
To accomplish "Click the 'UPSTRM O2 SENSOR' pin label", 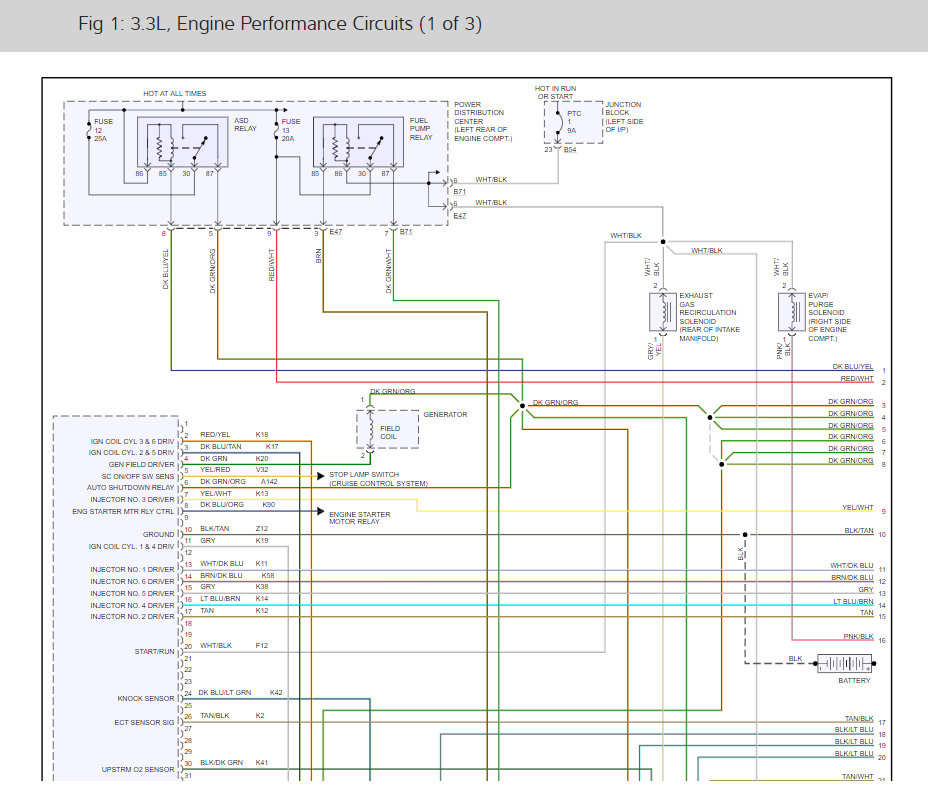I will point(138,769).
